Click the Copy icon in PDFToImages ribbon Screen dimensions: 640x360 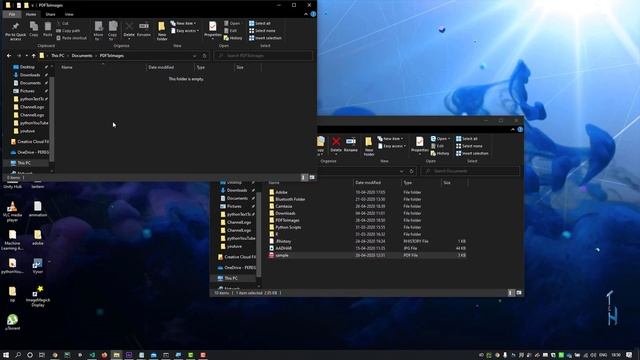[x=34, y=29]
